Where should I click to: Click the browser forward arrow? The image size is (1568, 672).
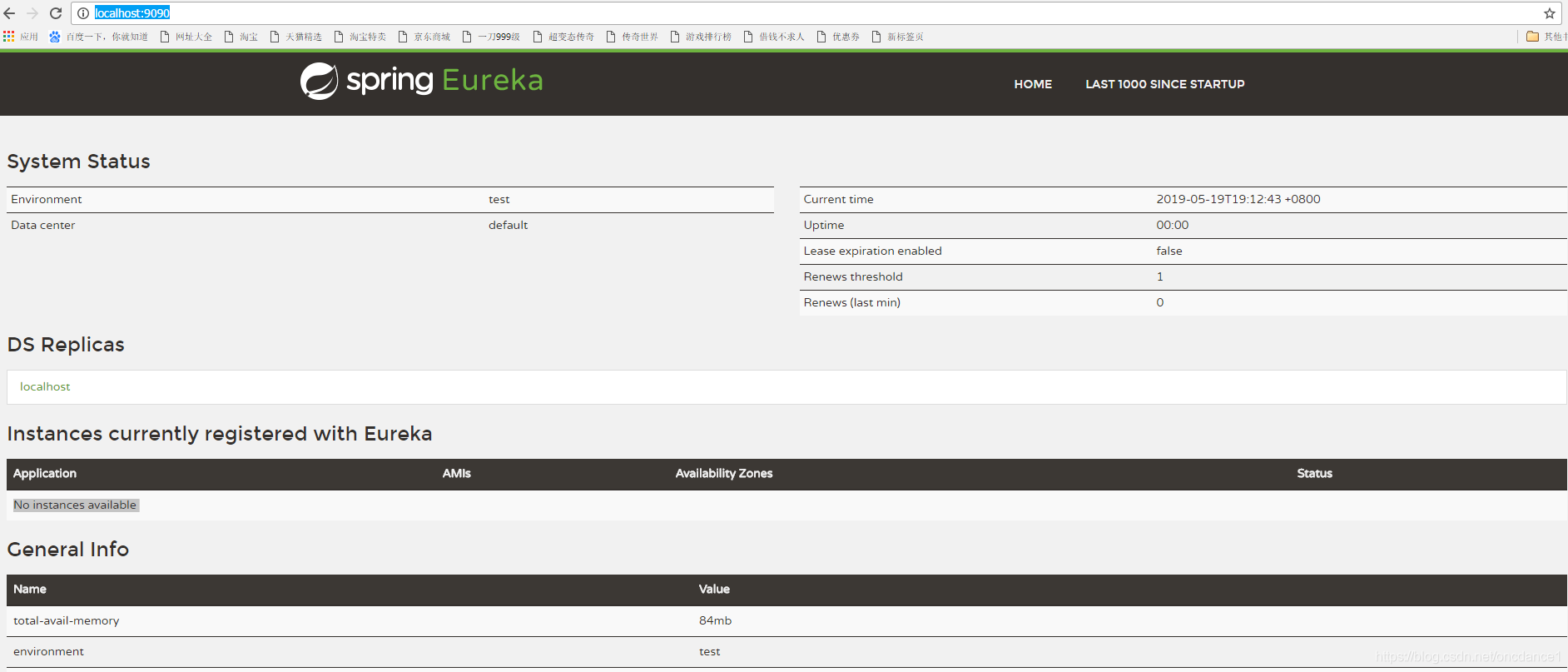[x=32, y=13]
